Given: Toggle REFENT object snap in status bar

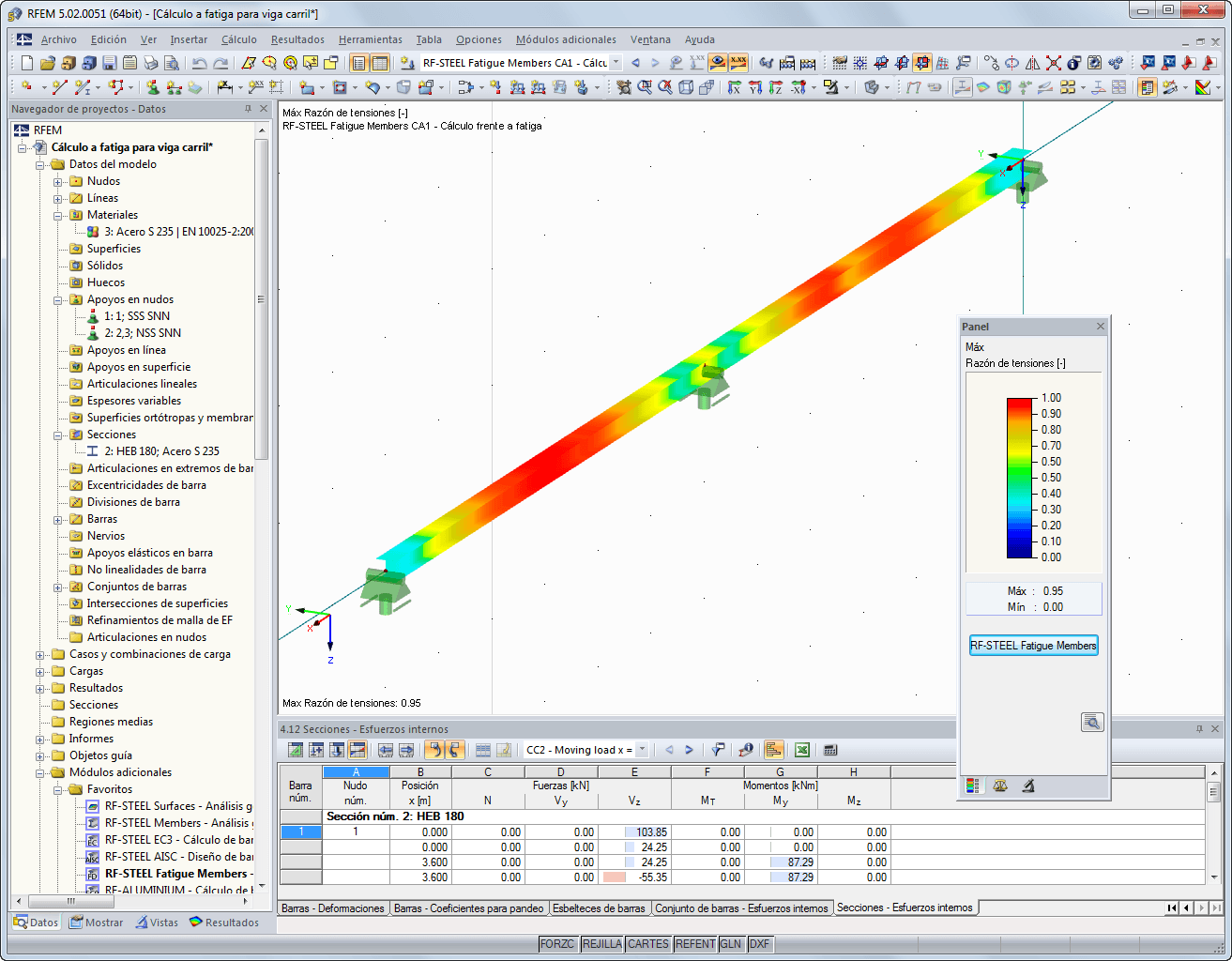Looking at the screenshot, I should tap(695, 944).
